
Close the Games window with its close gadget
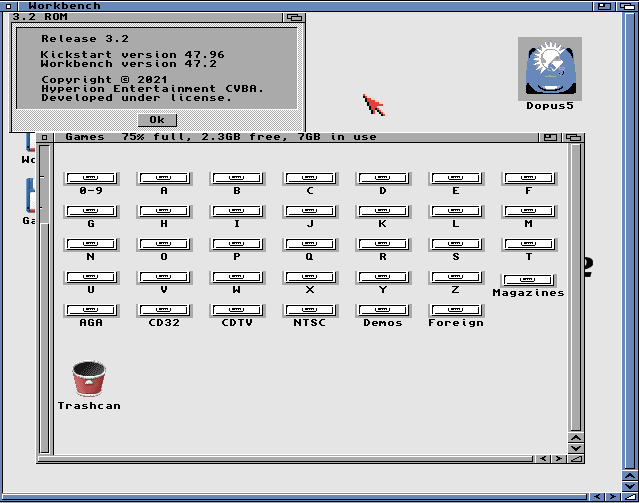click(44, 137)
